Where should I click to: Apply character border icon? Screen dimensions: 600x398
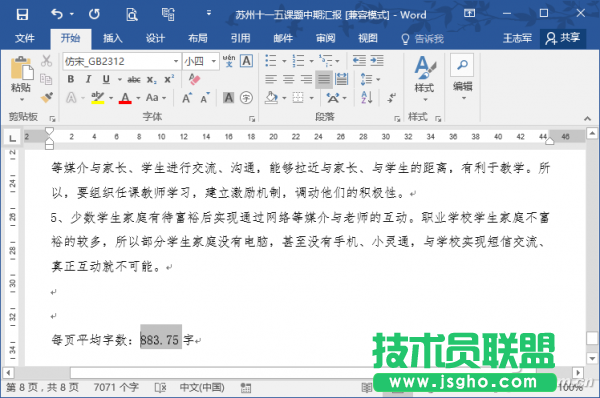point(246,61)
